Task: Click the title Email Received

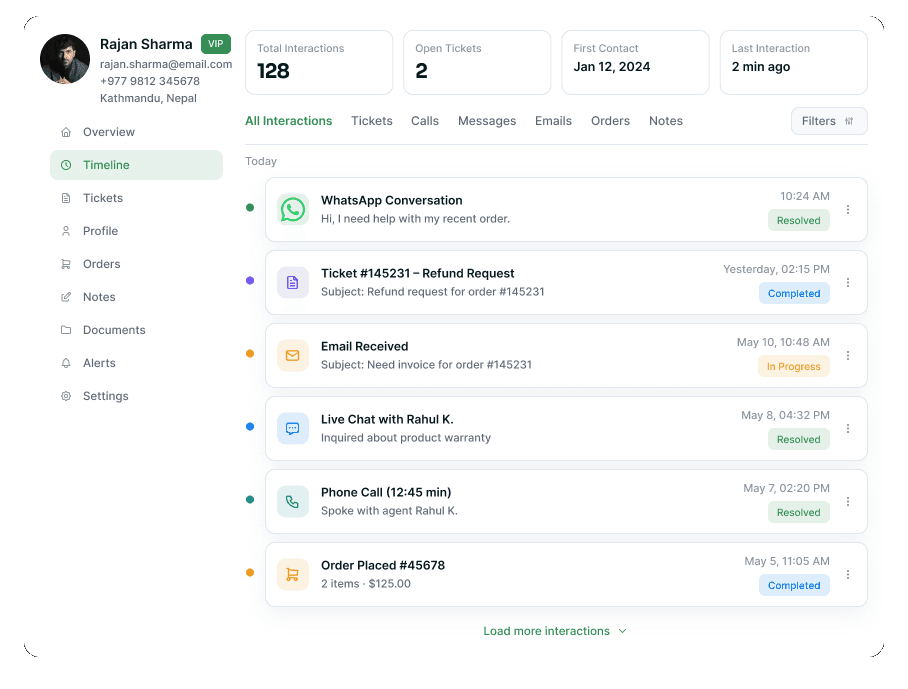Action: point(365,346)
